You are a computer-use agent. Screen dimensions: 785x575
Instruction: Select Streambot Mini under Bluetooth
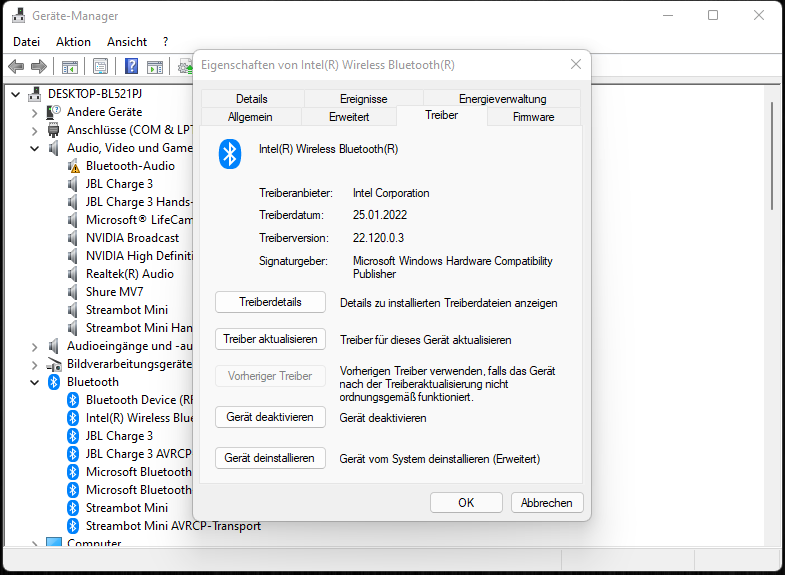(127, 508)
